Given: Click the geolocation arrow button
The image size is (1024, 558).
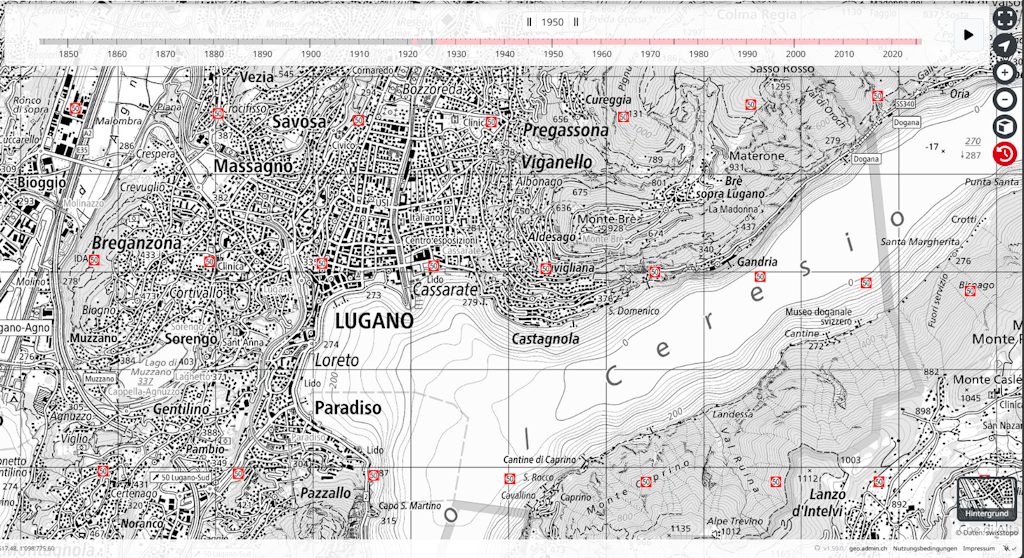Looking at the screenshot, I should [x=1004, y=45].
